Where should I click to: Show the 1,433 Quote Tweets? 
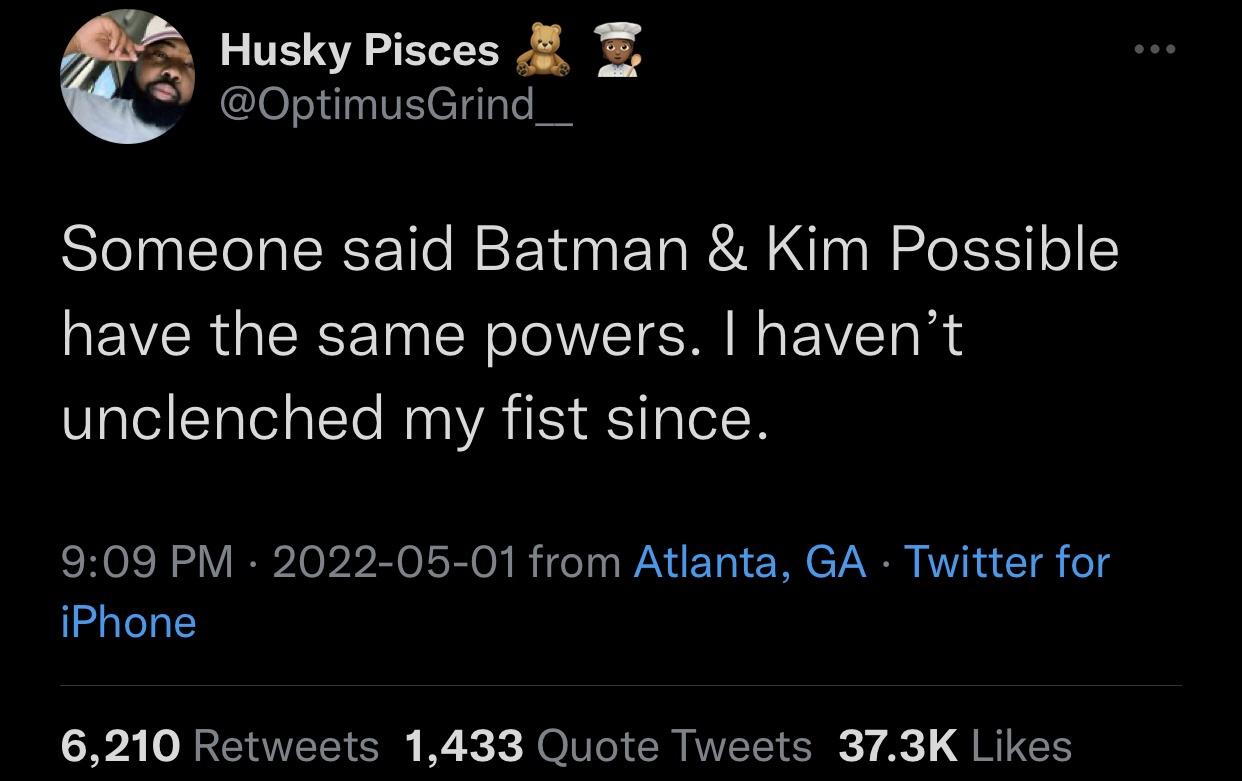[x=608, y=746]
